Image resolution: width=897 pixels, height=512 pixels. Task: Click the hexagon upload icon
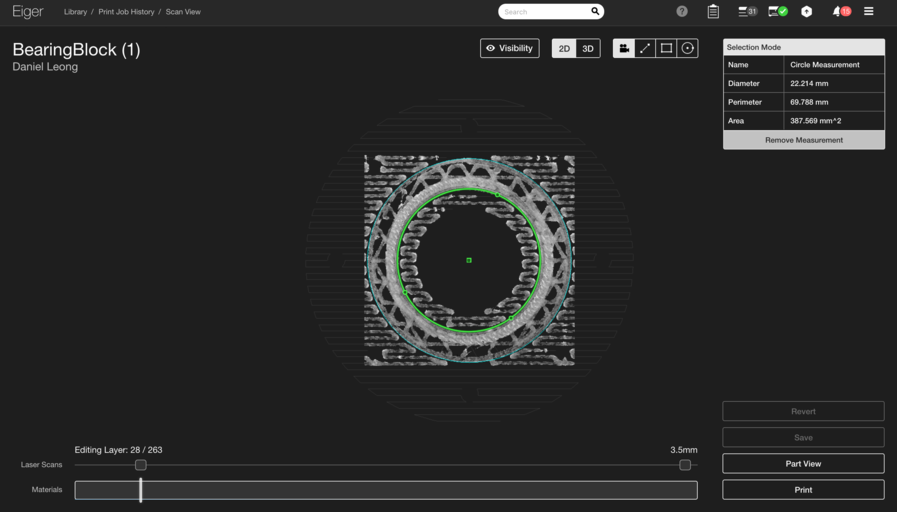[807, 12]
